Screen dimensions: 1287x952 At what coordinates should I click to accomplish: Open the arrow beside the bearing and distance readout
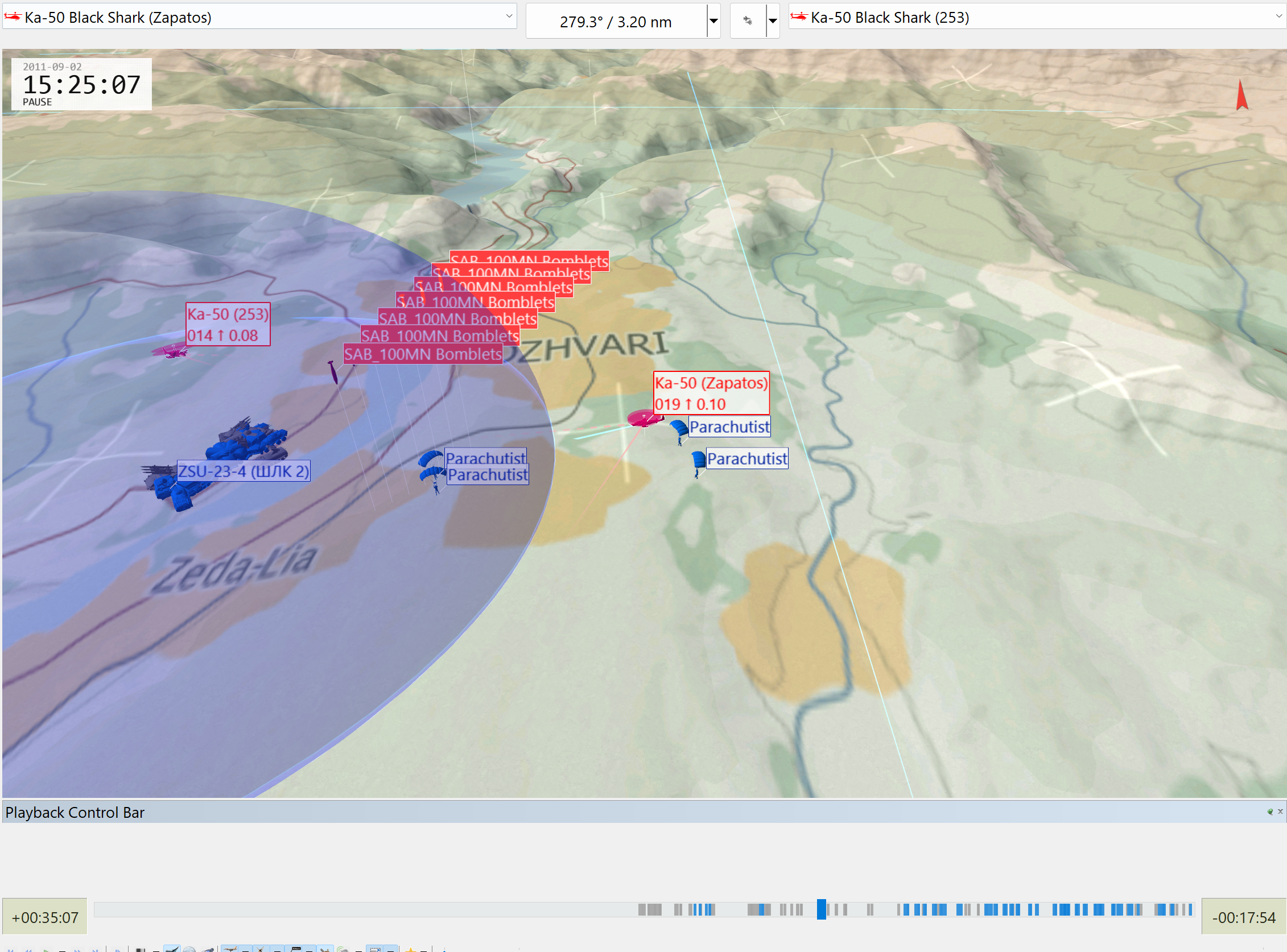pos(714,21)
